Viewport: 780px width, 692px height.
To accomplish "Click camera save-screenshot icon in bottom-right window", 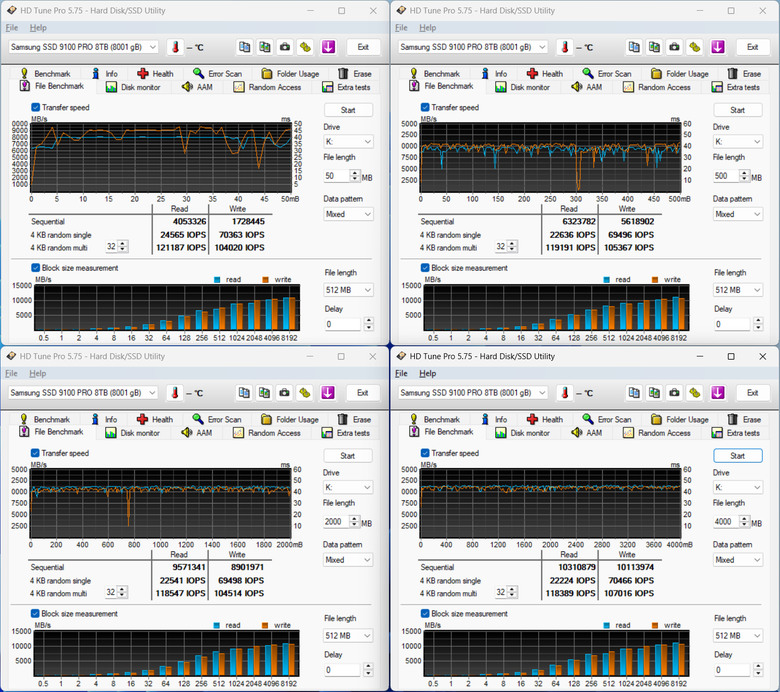I will (675, 393).
